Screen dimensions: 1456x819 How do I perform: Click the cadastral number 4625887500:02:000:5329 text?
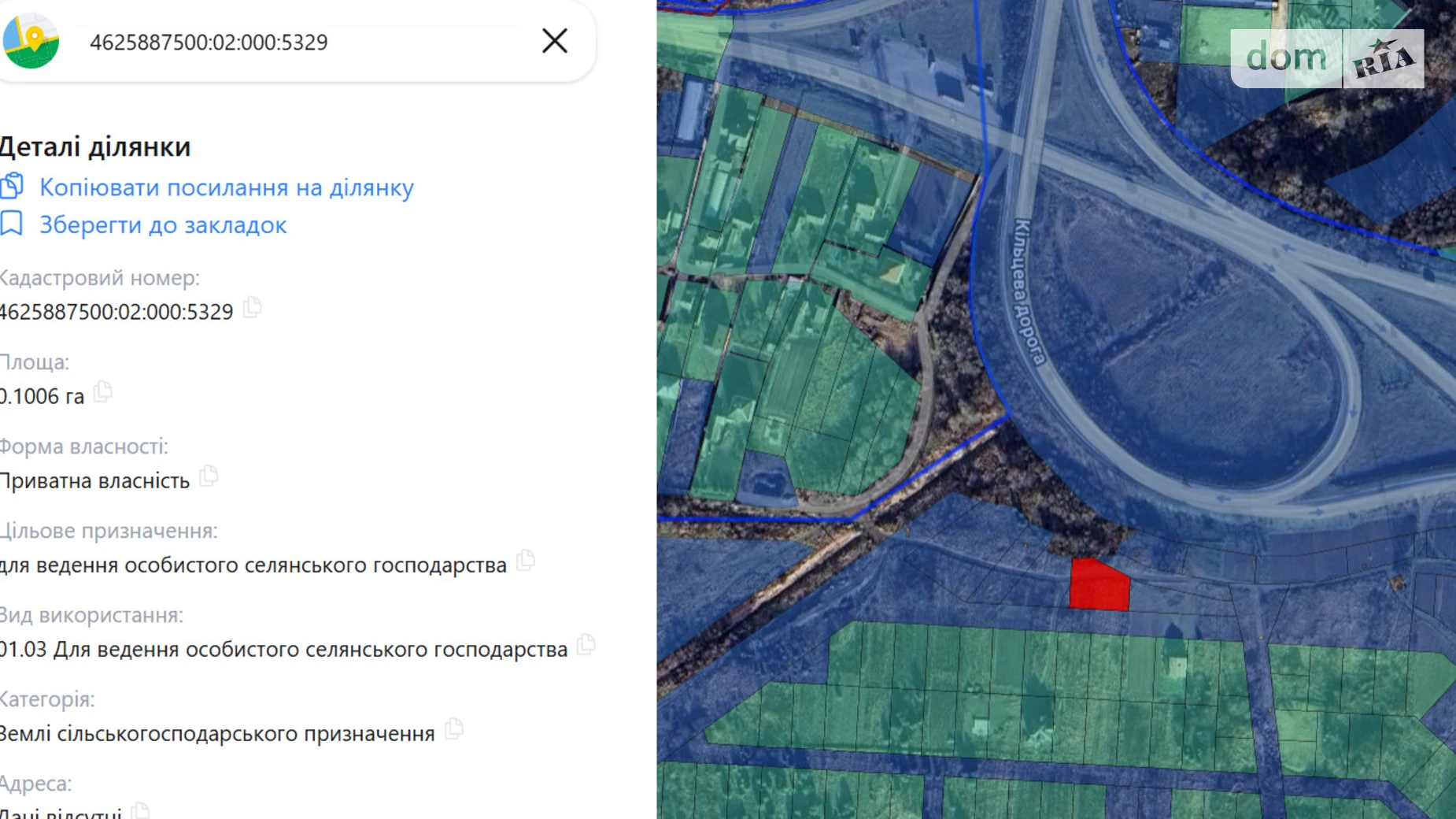click(116, 312)
